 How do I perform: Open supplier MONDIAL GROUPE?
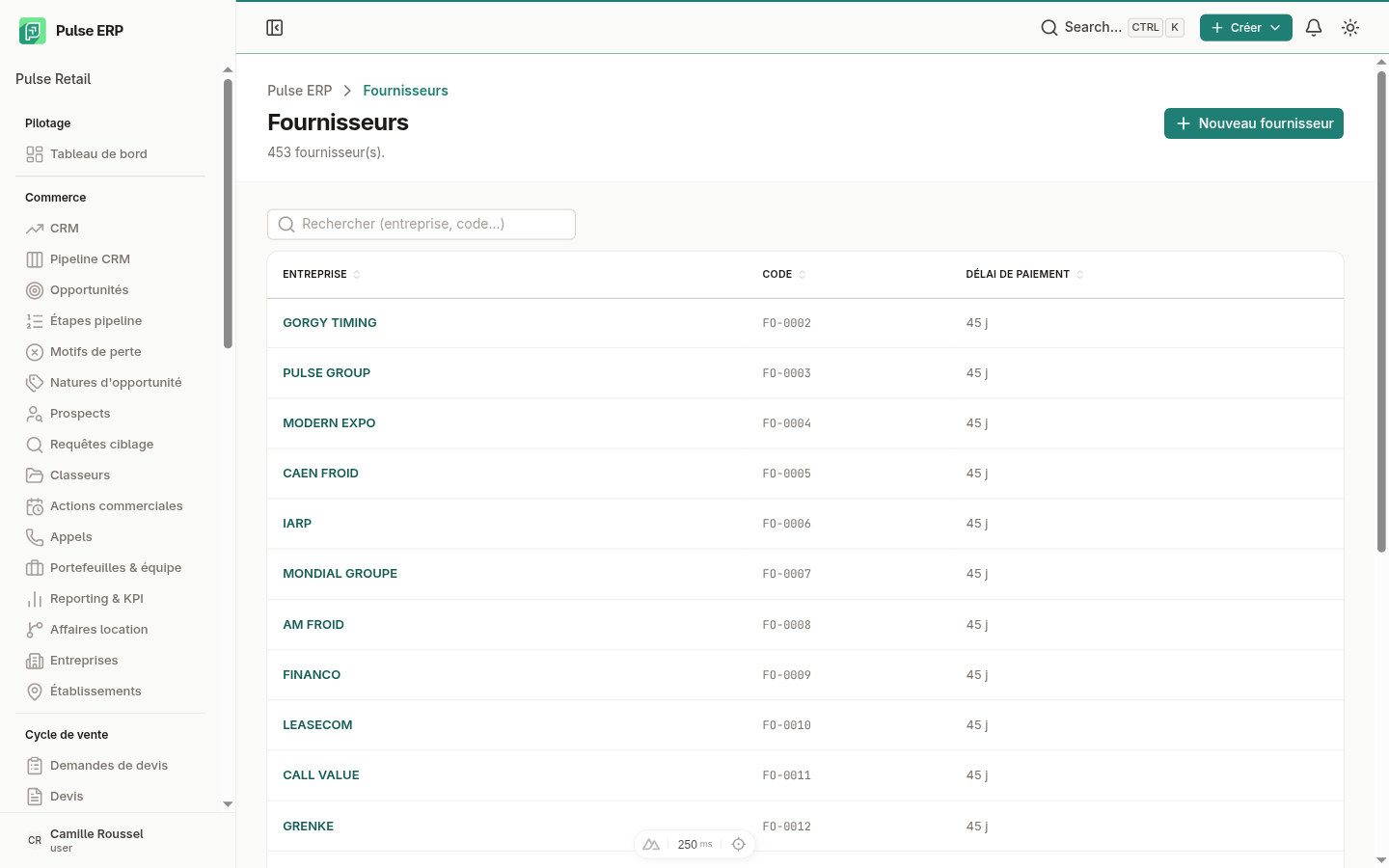[x=340, y=574]
